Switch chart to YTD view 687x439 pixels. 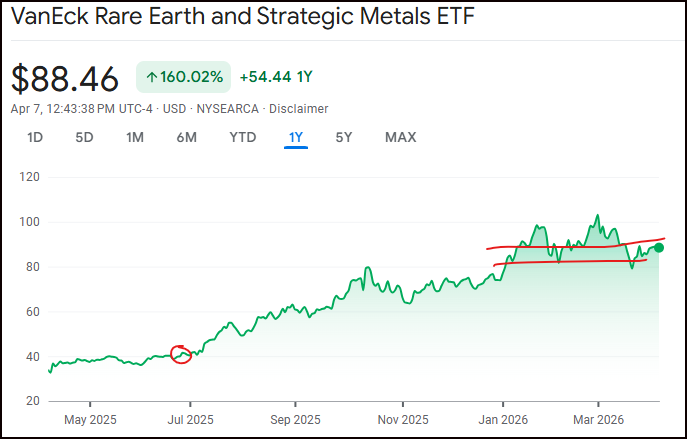[x=242, y=137]
